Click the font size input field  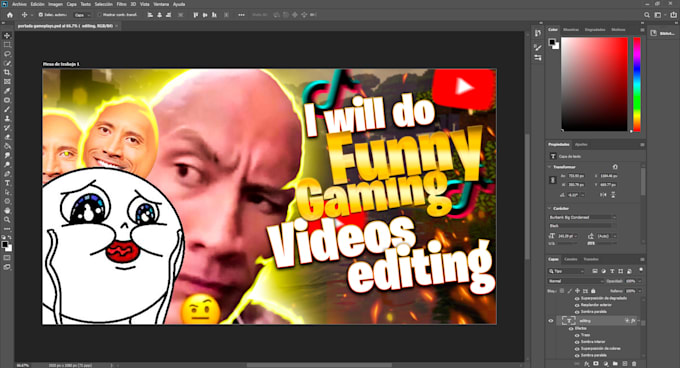coord(567,236)
